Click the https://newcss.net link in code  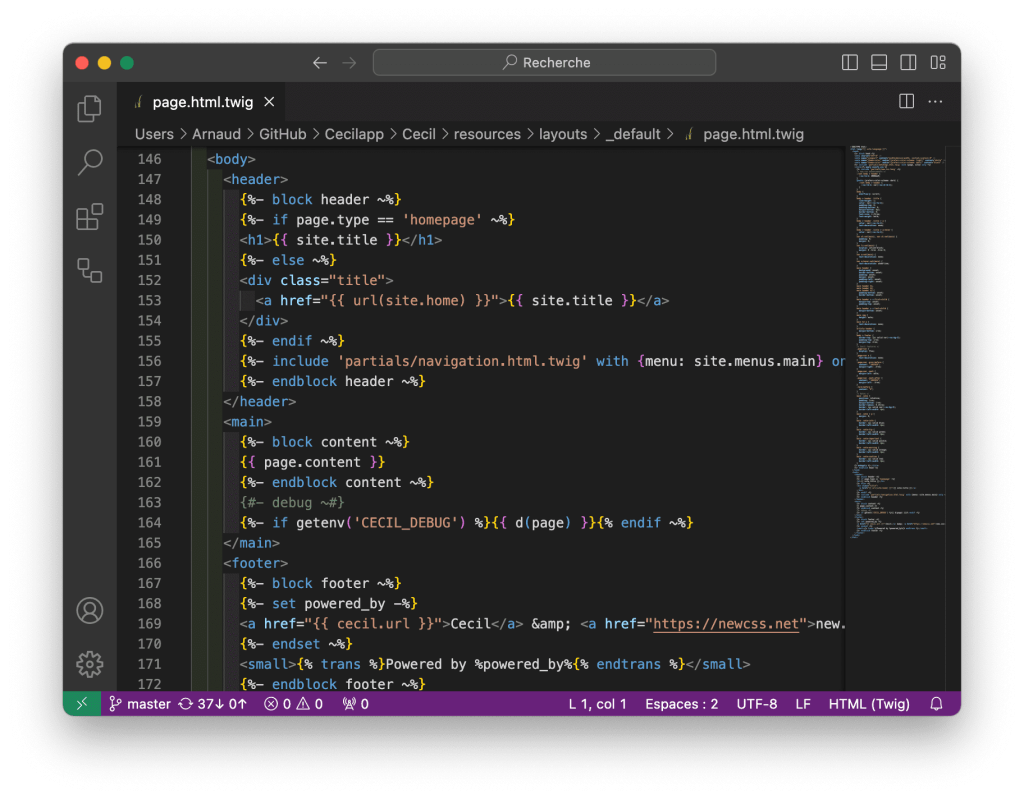point(726,624)
